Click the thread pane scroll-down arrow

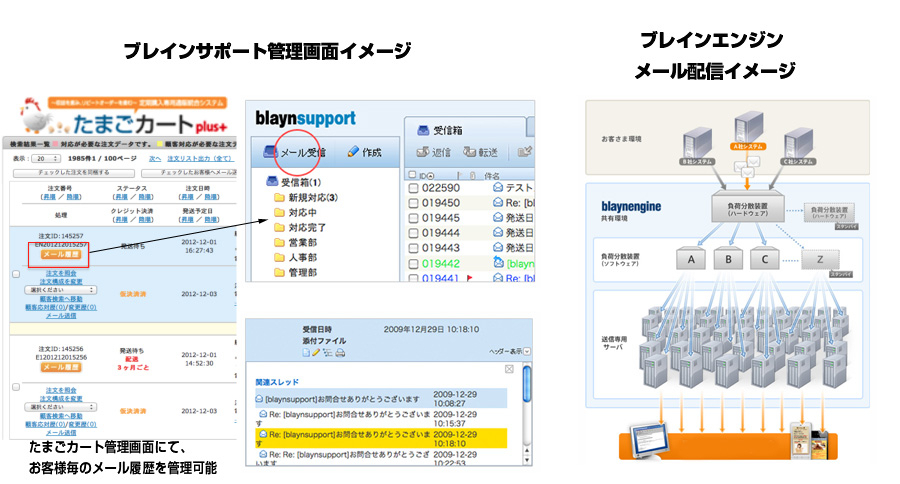pyautogui.click(x=527, y=460)
